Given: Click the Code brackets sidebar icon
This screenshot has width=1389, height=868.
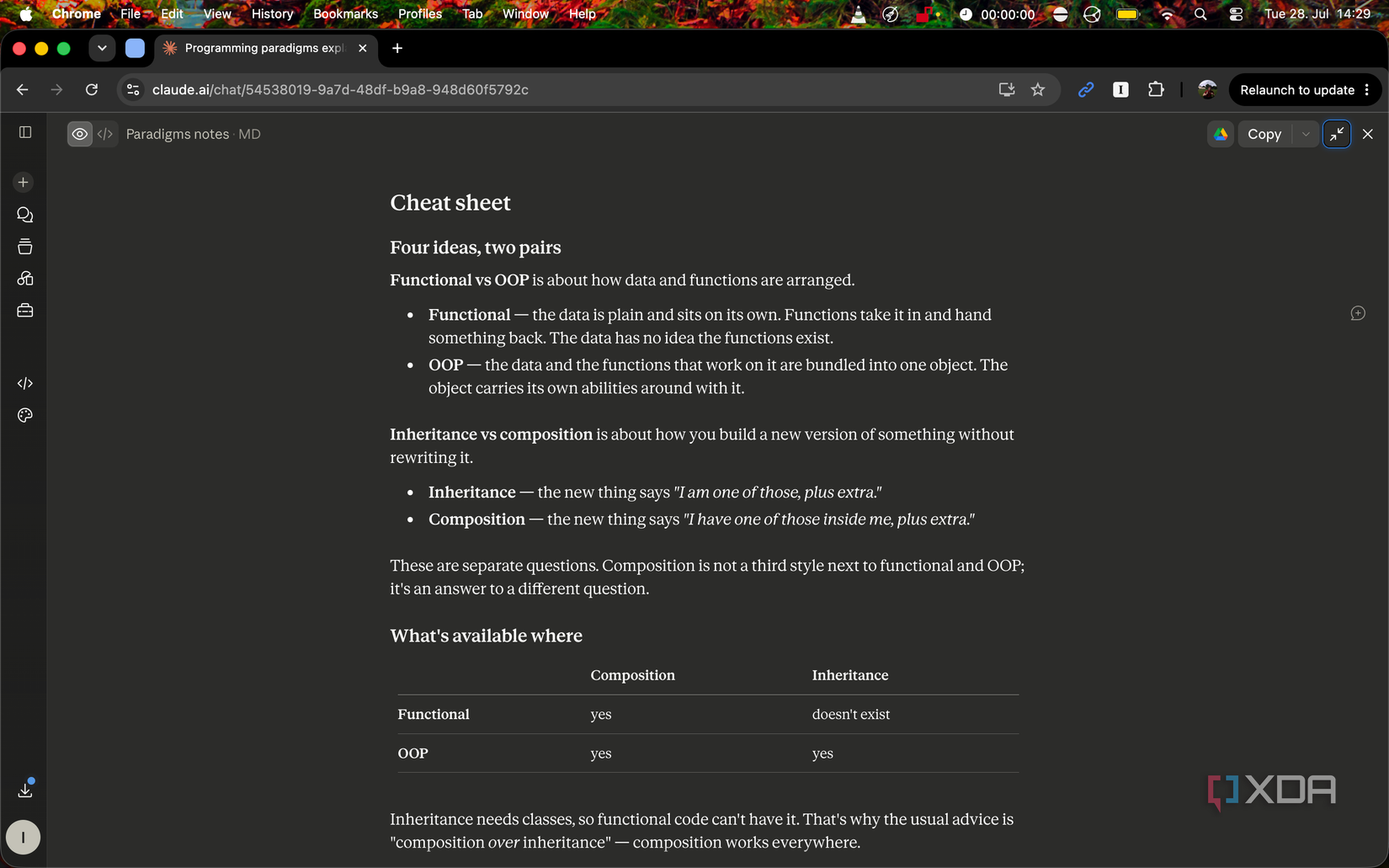Looking at the screenshot, I should [x=24, y=383].
